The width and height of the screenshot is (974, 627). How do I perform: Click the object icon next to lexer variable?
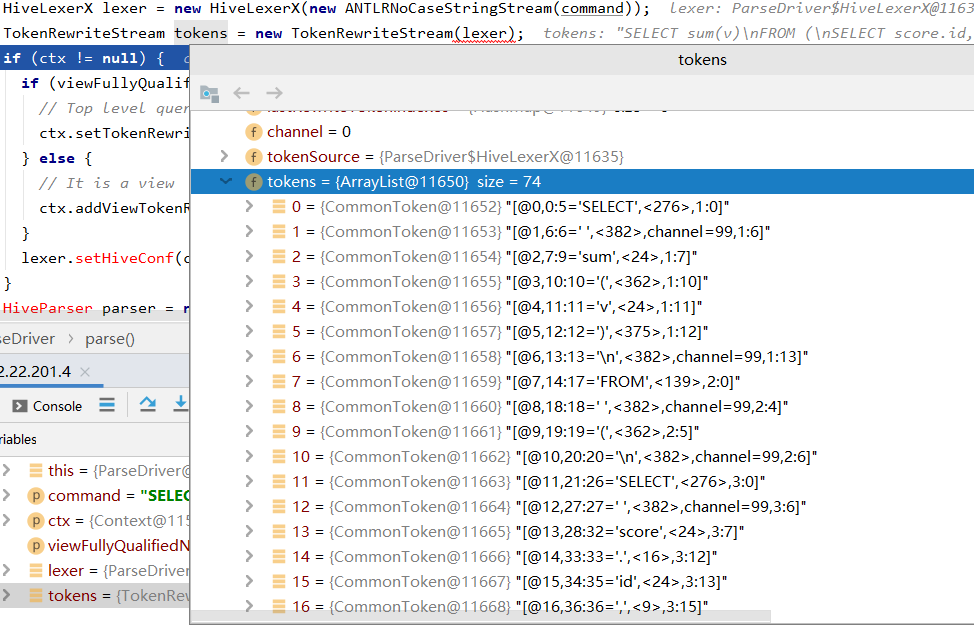(36, 570)
